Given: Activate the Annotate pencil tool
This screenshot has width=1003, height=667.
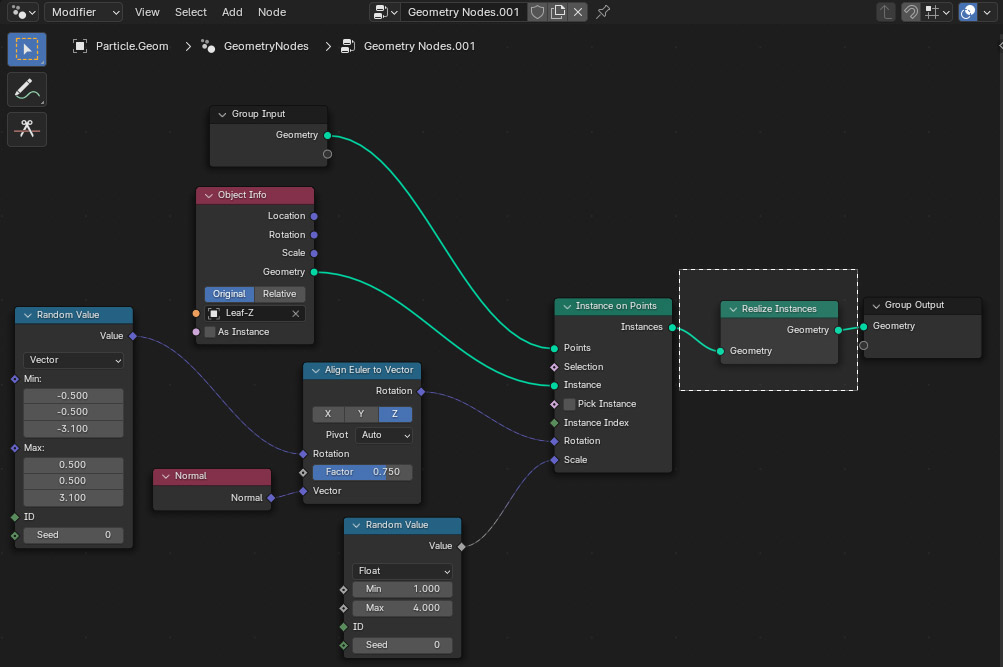Looking at the screenshot, I should 27,89.
